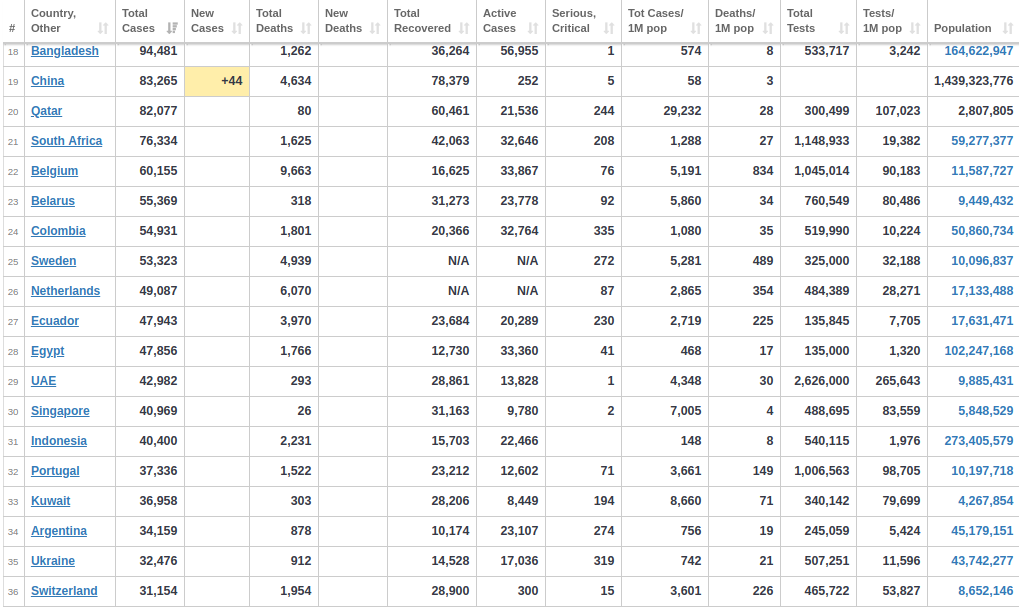Open the UAE country link
The image size is (1019, 607).
tap(44, 381)
